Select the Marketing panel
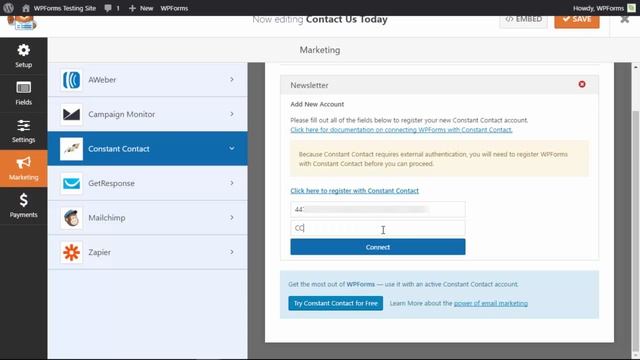Image resolution: width=640 pixels, height=360 pixels. pos(24,169)
